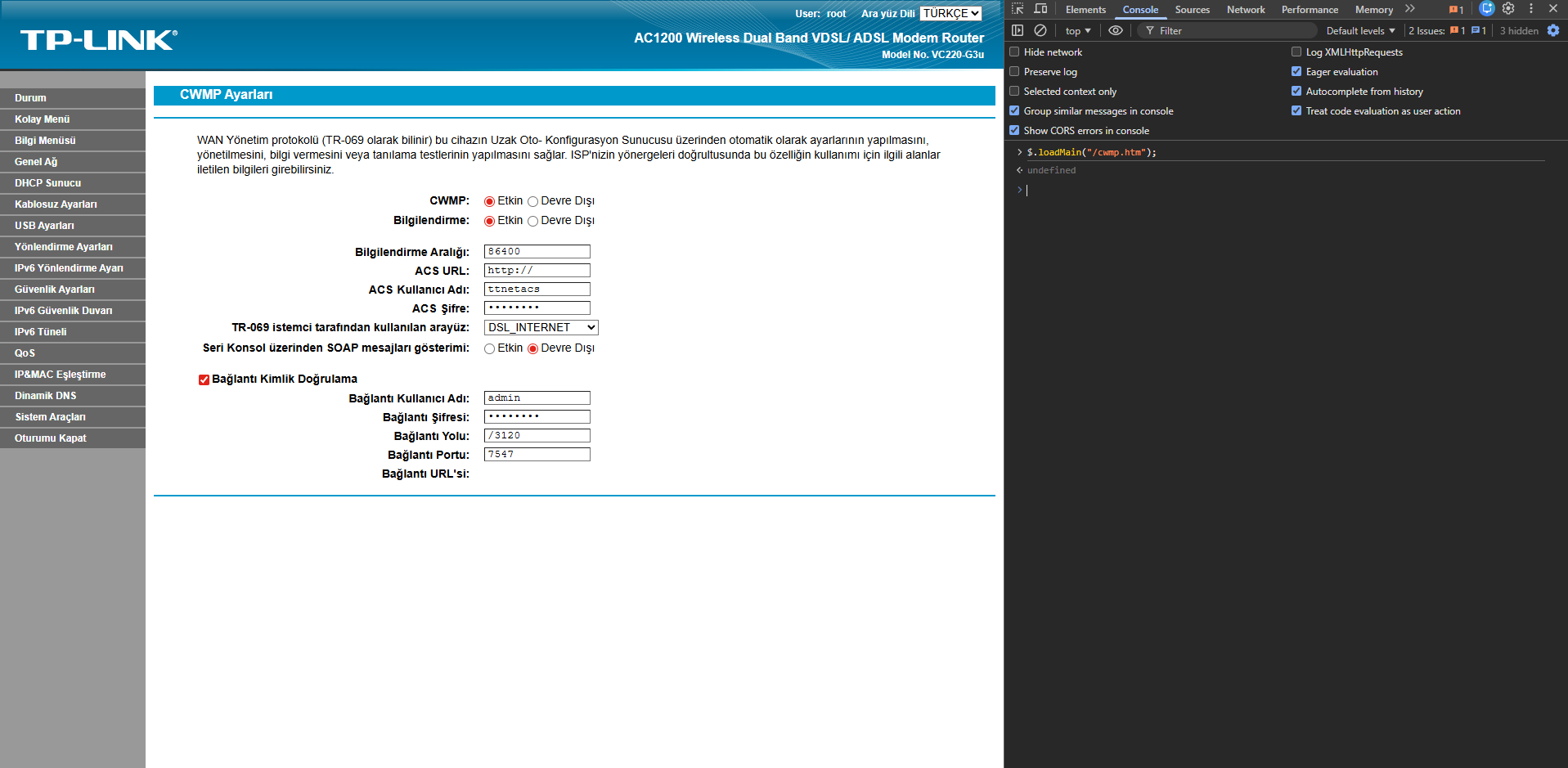This screenshot has height=768, width=1568.
Task: Enable the Hide network checkbox
Action: tap(1014, 52)
